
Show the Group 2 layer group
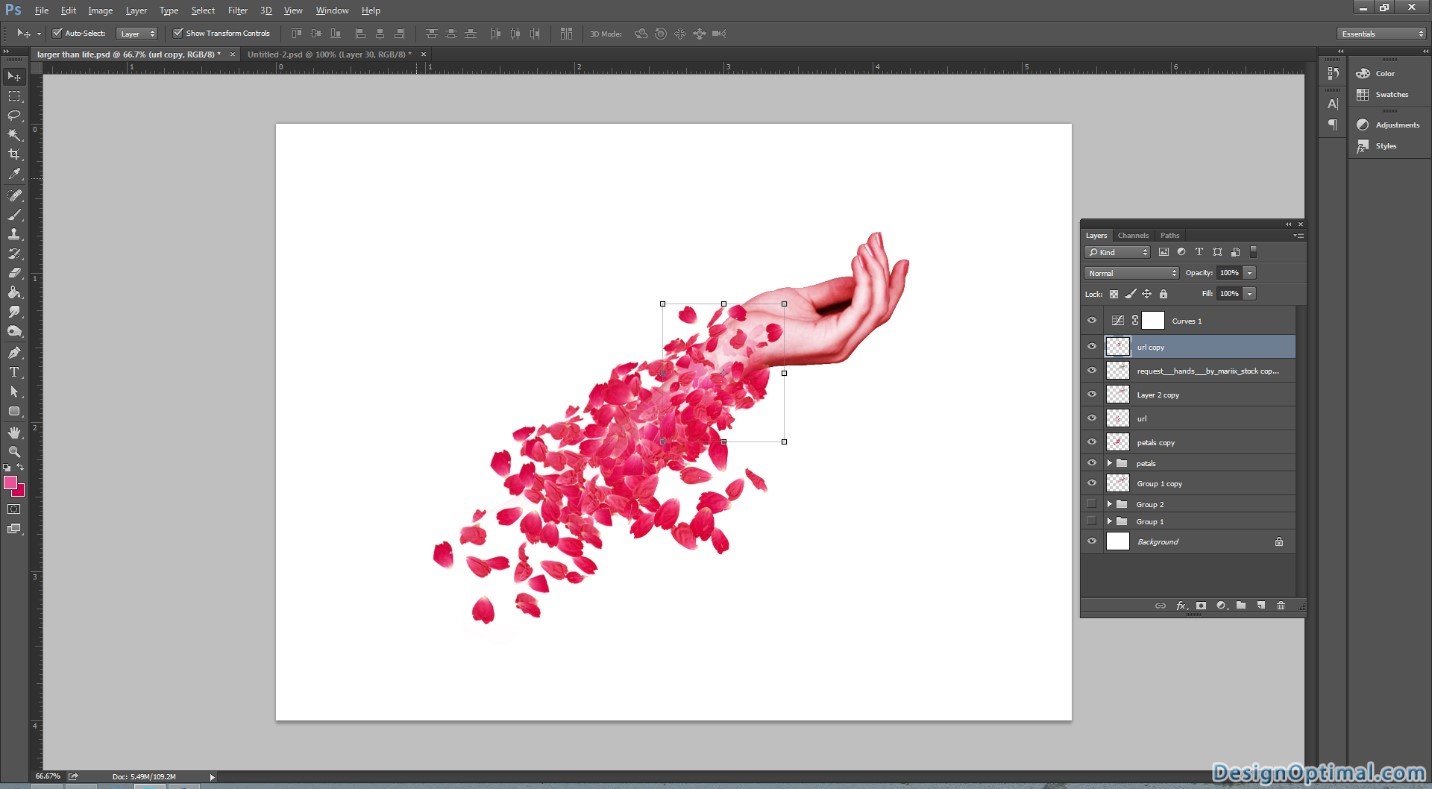[x=1092, y=504]
